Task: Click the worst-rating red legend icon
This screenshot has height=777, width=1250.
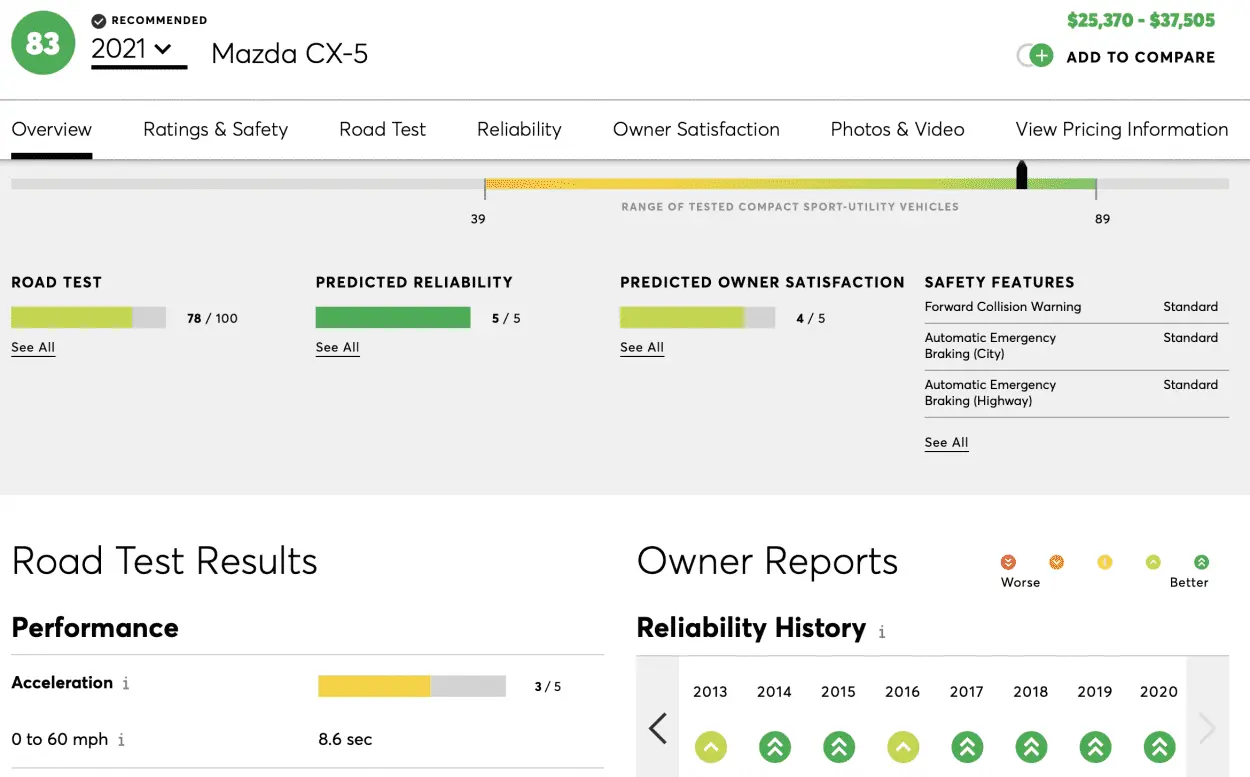Action: click(1008, 562)
